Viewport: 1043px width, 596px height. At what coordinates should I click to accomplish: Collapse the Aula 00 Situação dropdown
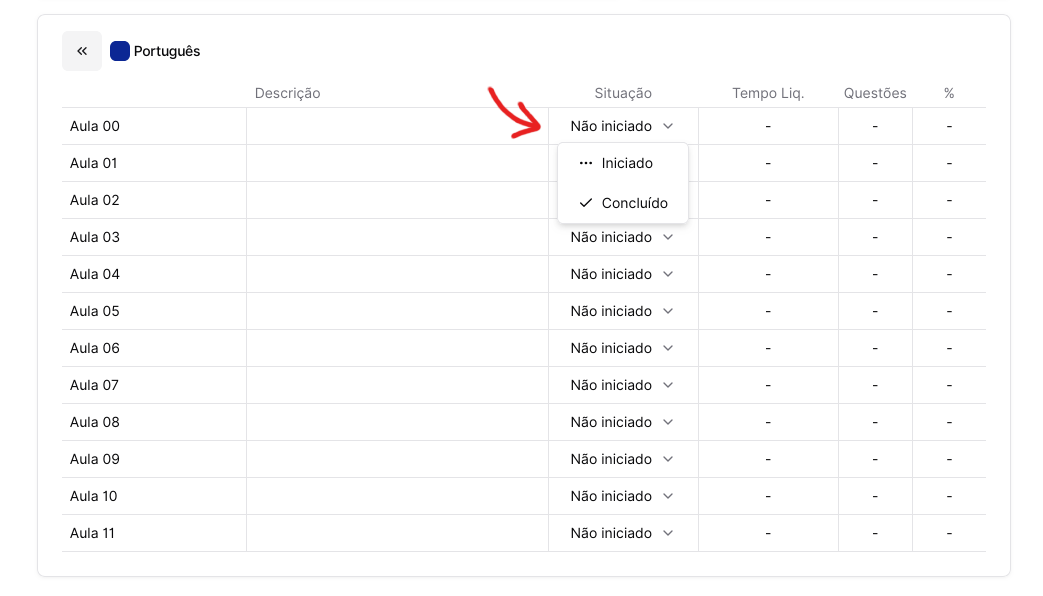coord(622,126)
